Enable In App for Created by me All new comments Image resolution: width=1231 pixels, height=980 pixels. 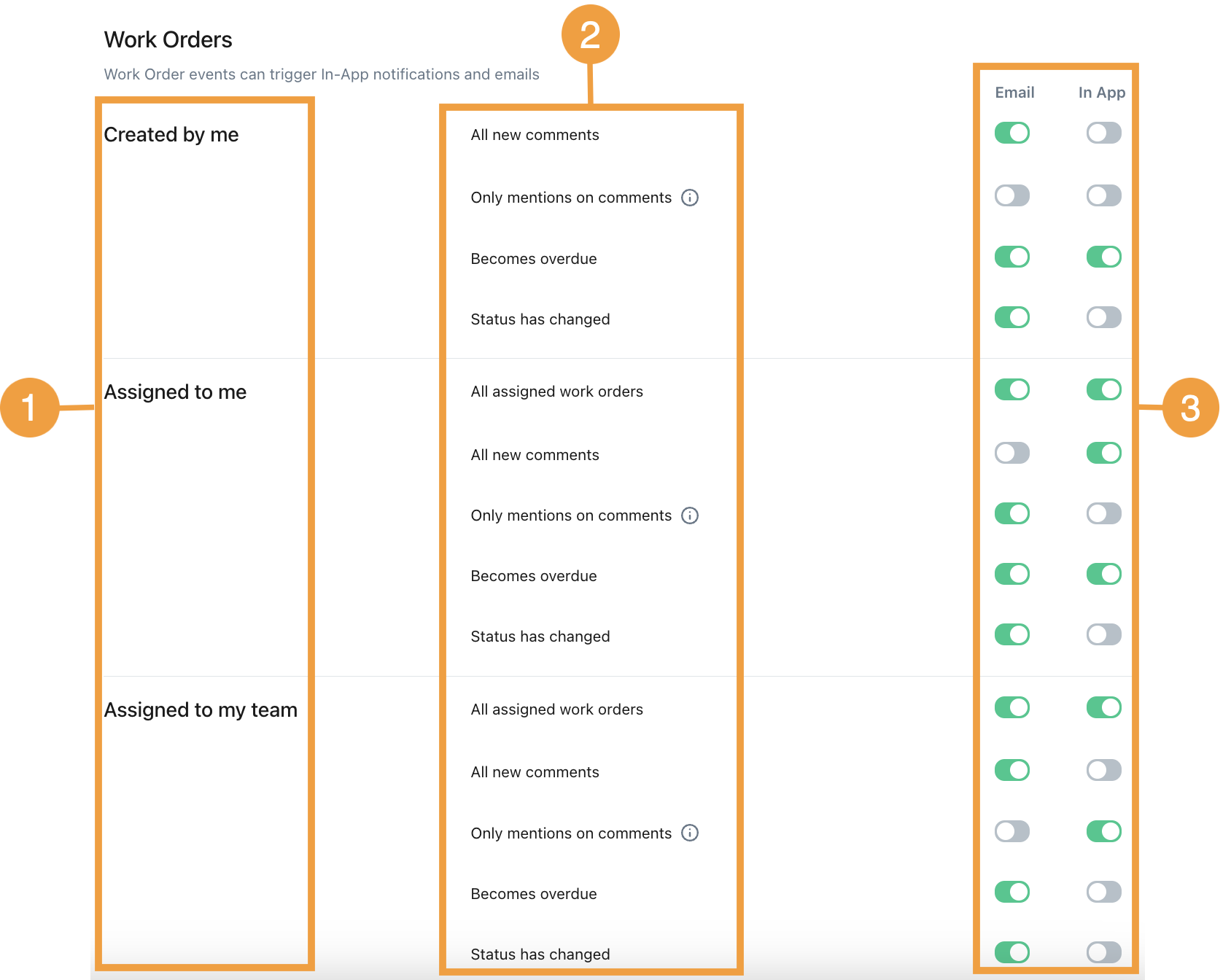[1104, 133]
